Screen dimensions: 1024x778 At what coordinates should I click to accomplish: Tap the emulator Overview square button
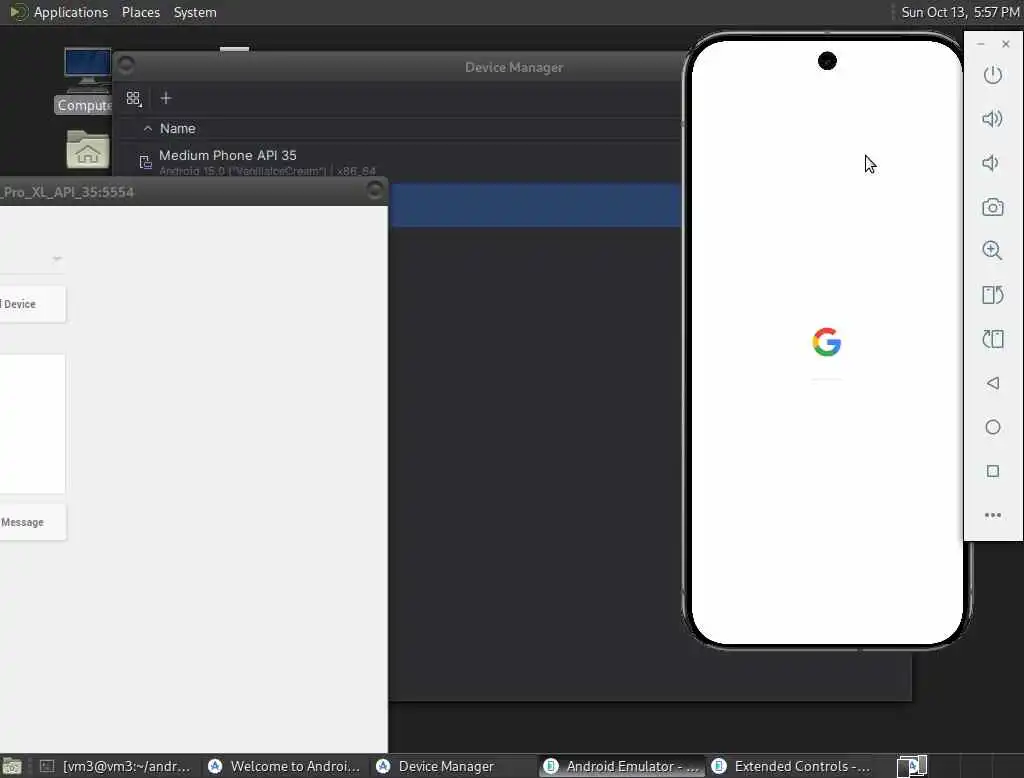click(993, 471)
